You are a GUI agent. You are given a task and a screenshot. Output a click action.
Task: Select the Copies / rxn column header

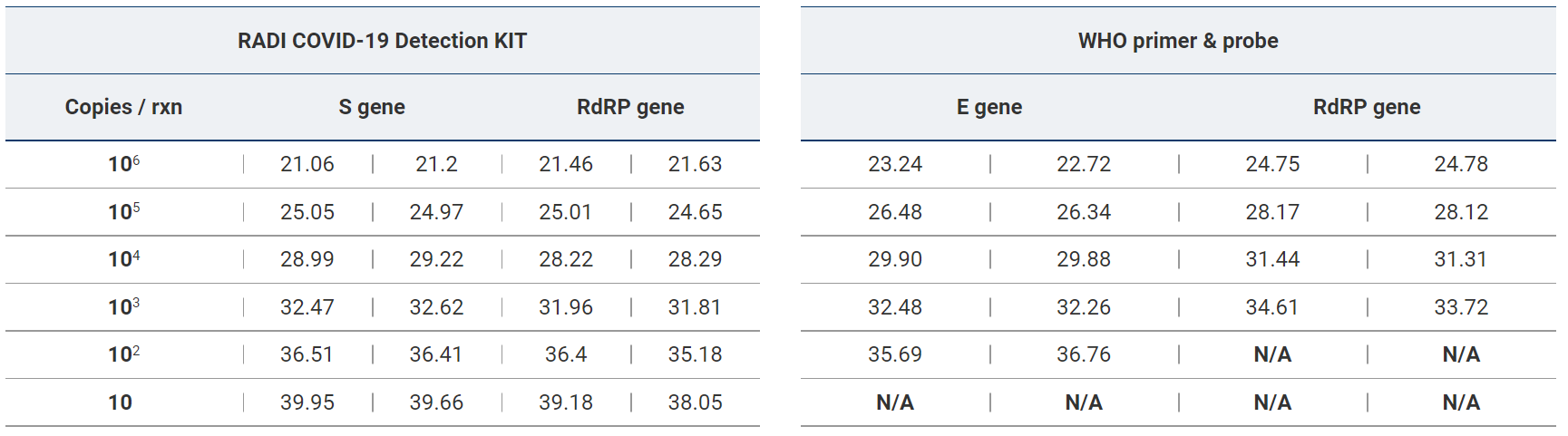[123, 107]
